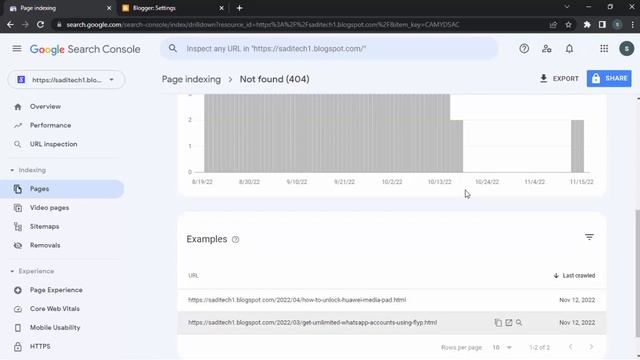Select the Page indexing browser tab

pyautogui.click(x=60, y=8)
